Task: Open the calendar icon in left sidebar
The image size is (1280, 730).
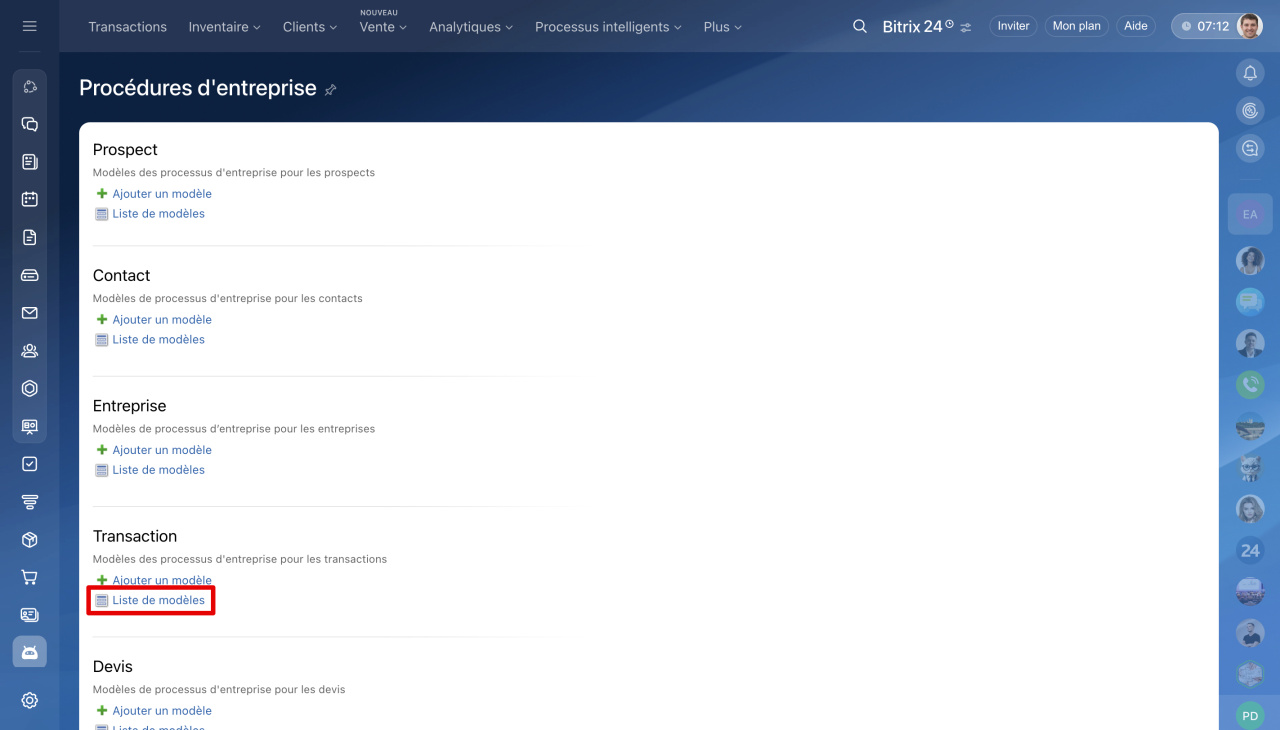Action: click(30, 199)
